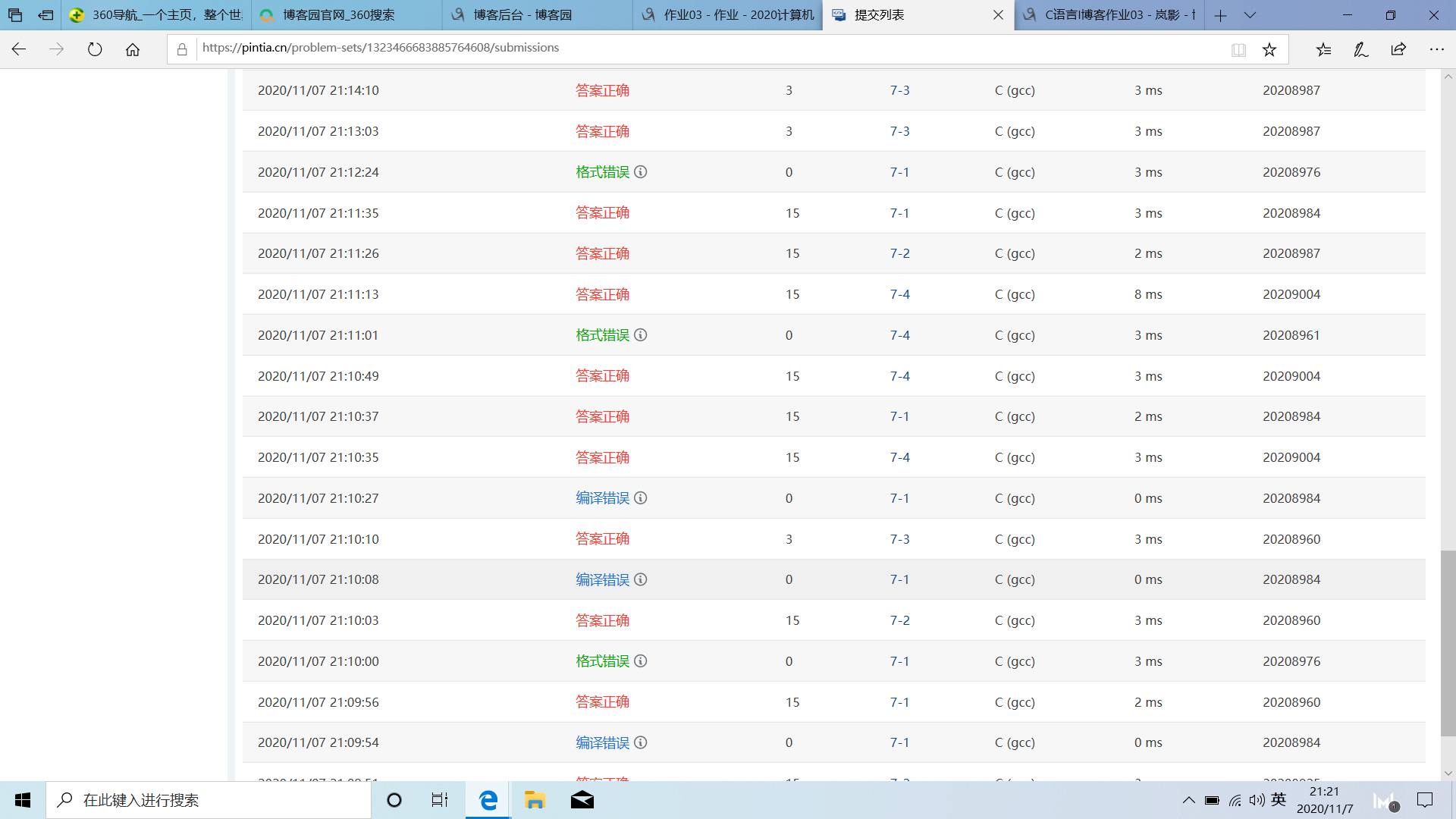
Task: Click the browser refresh icon
Action: click(x=95, y=49)
